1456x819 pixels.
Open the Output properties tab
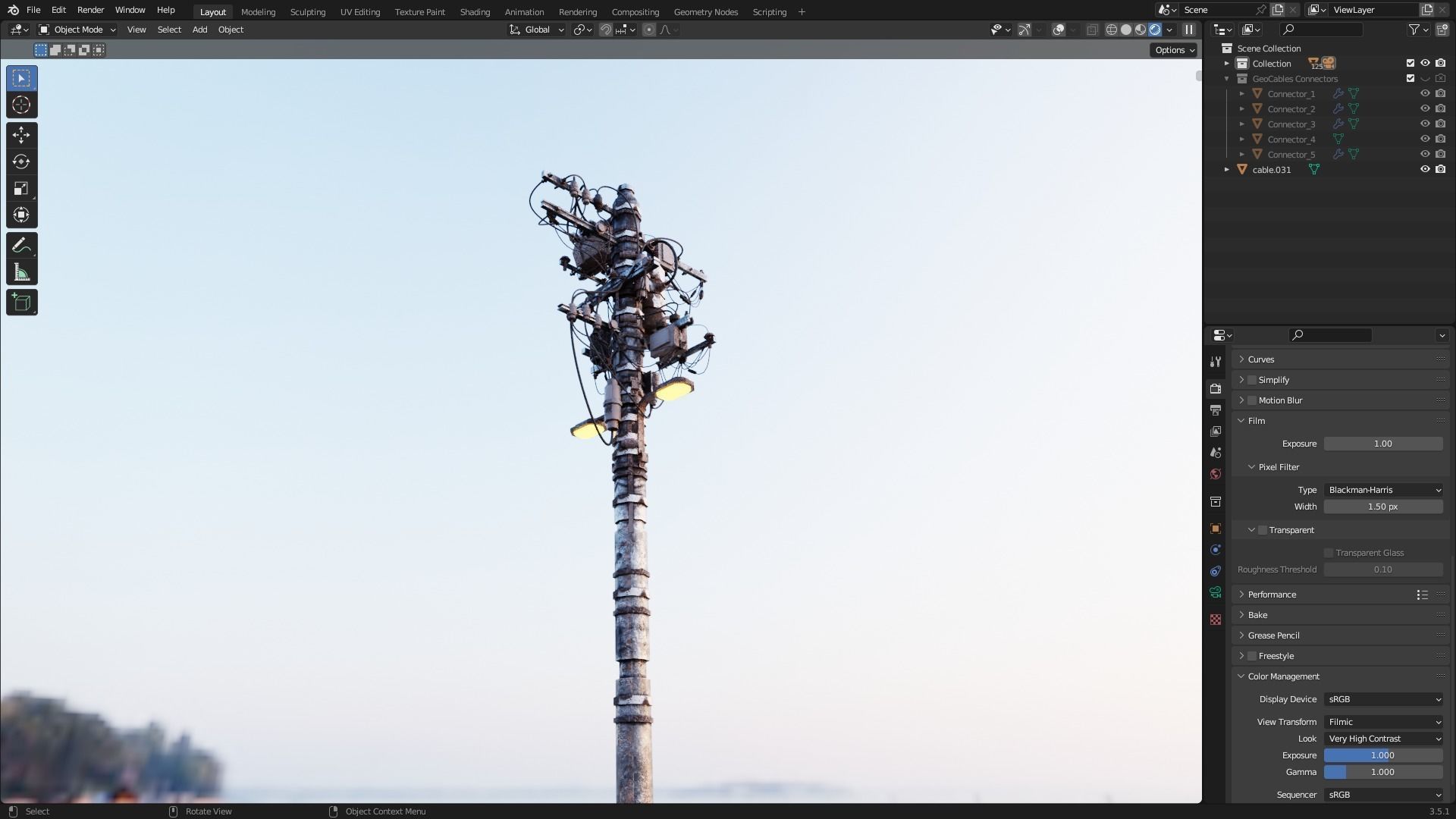pos(1216,410)
